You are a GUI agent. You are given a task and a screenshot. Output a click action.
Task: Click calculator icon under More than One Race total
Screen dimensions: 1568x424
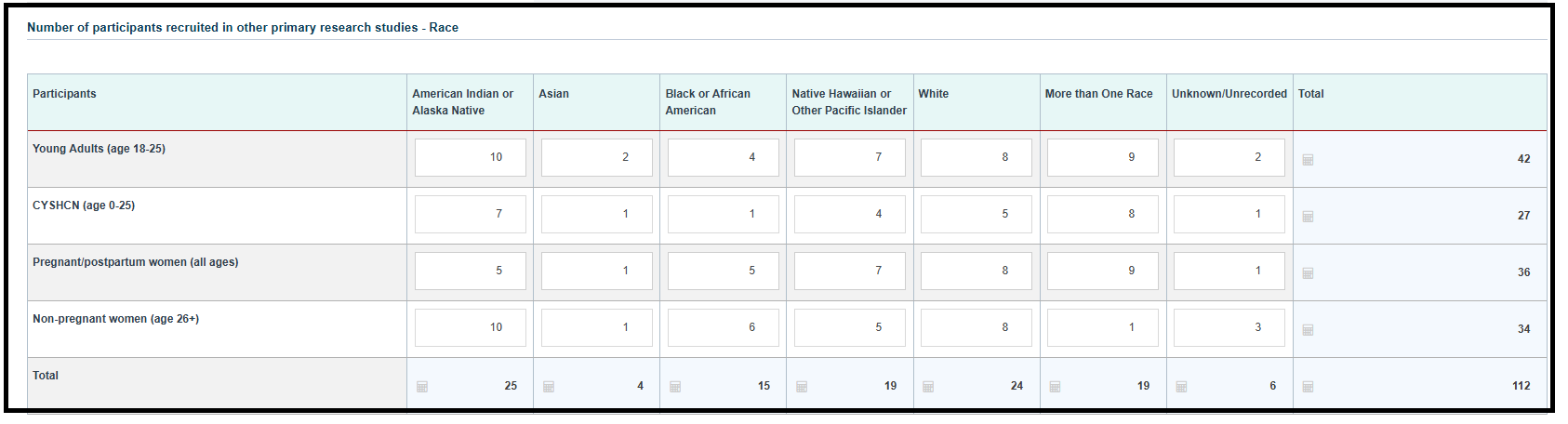click(x=1055, y=387)
